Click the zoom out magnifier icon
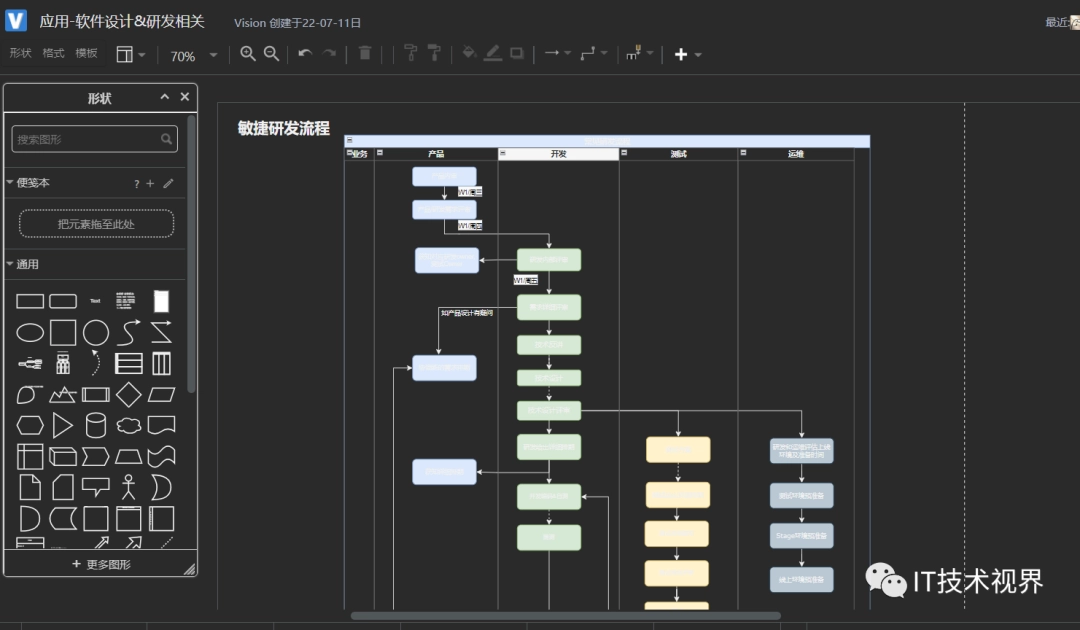The image size is (1080, 630). [x=271, y=54]
